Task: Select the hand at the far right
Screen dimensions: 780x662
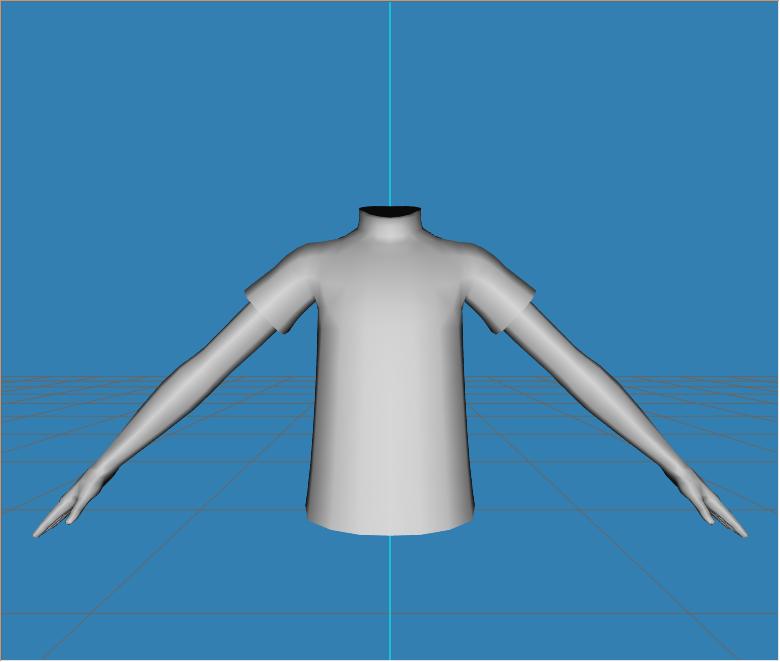Action: click(720, 514)
